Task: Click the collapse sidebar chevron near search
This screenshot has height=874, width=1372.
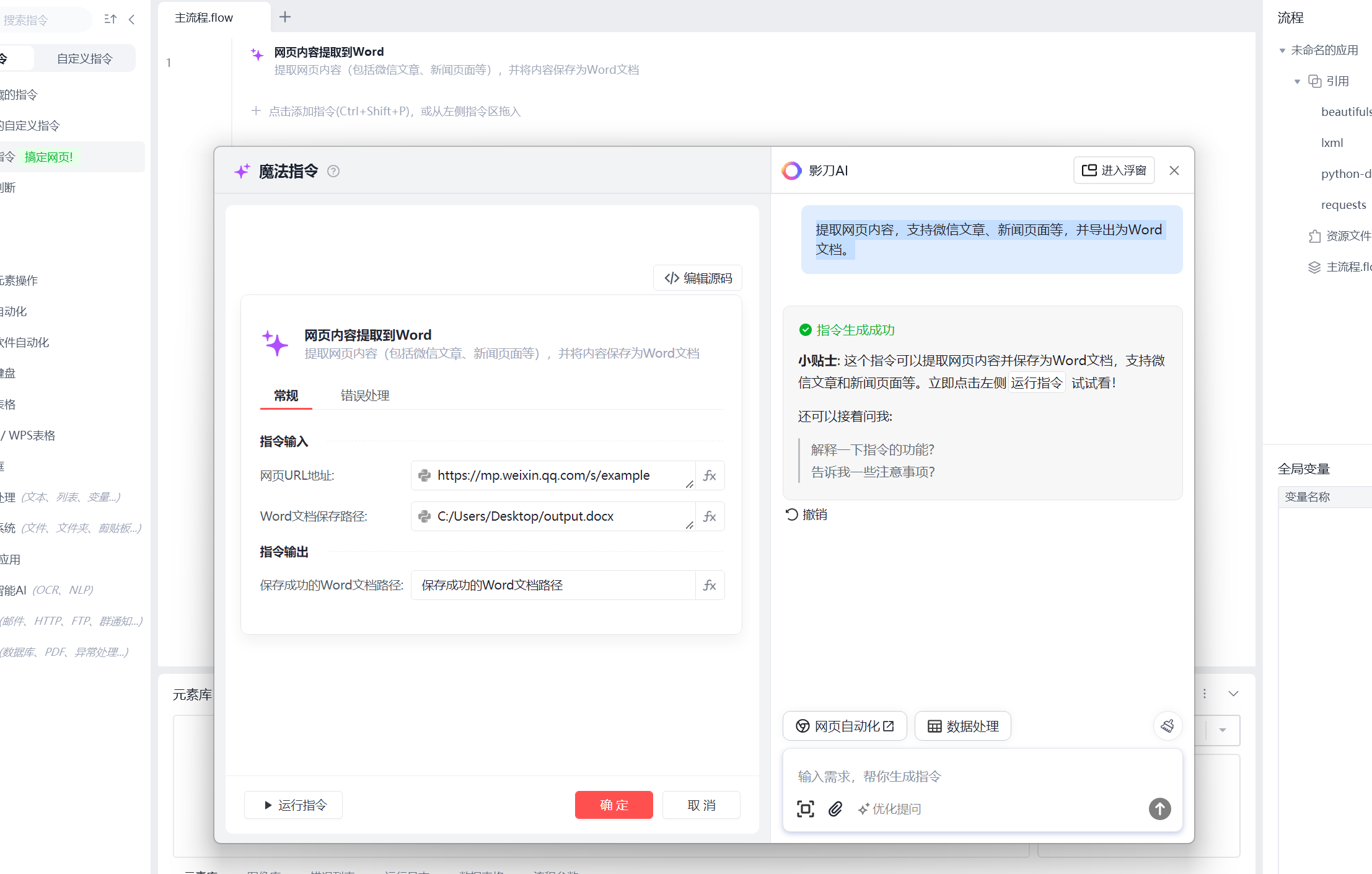Action: point(131,19)
